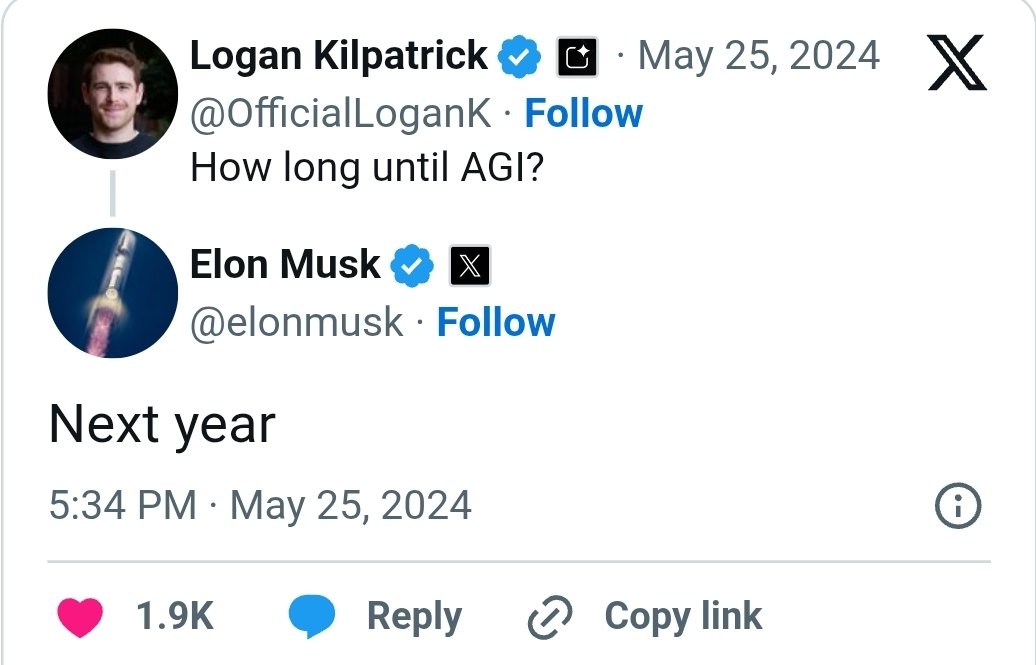Click the X affiliate badge beside Elon Musk
Screen dimensions: 1036x665
pos(470,266)
